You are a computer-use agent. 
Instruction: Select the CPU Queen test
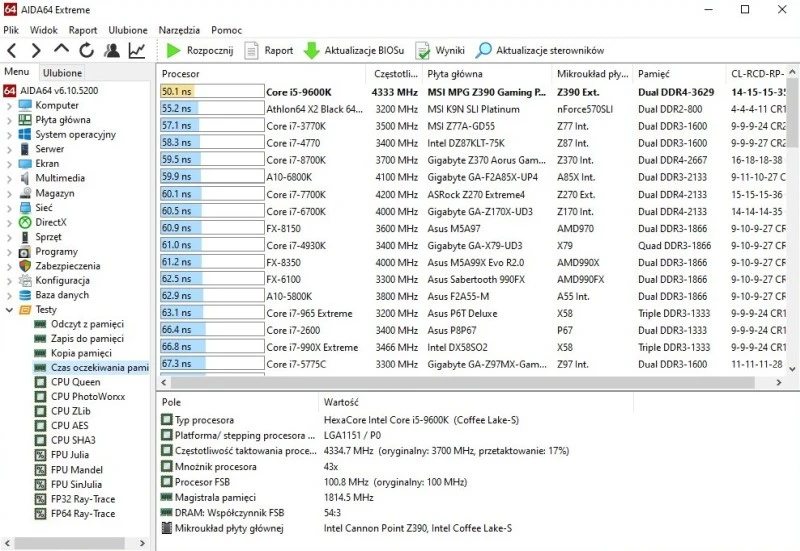tap(75, 382)
